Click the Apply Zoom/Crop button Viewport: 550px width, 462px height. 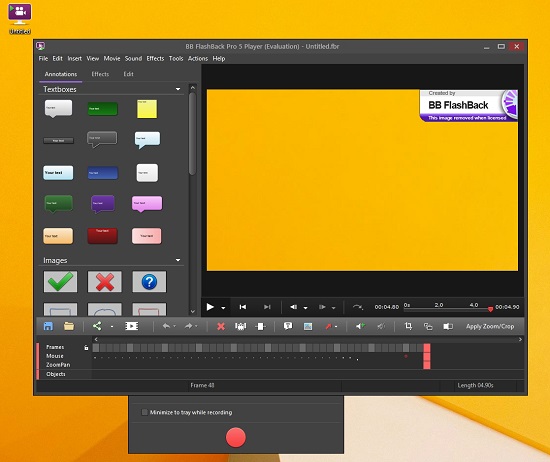point(490,326)
